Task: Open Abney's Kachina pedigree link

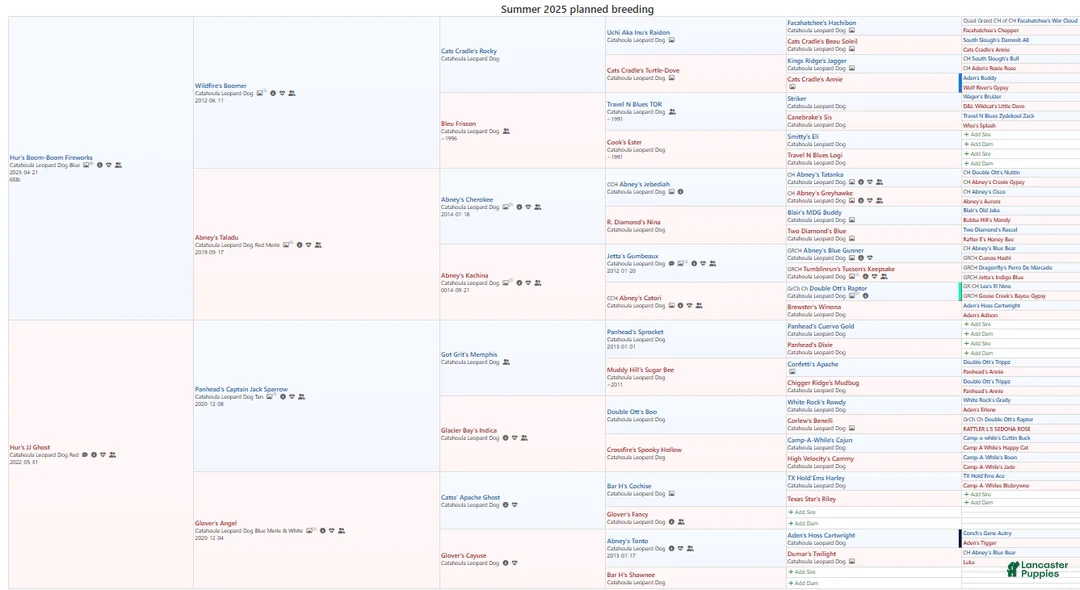Action: click(x=464, y=275)
